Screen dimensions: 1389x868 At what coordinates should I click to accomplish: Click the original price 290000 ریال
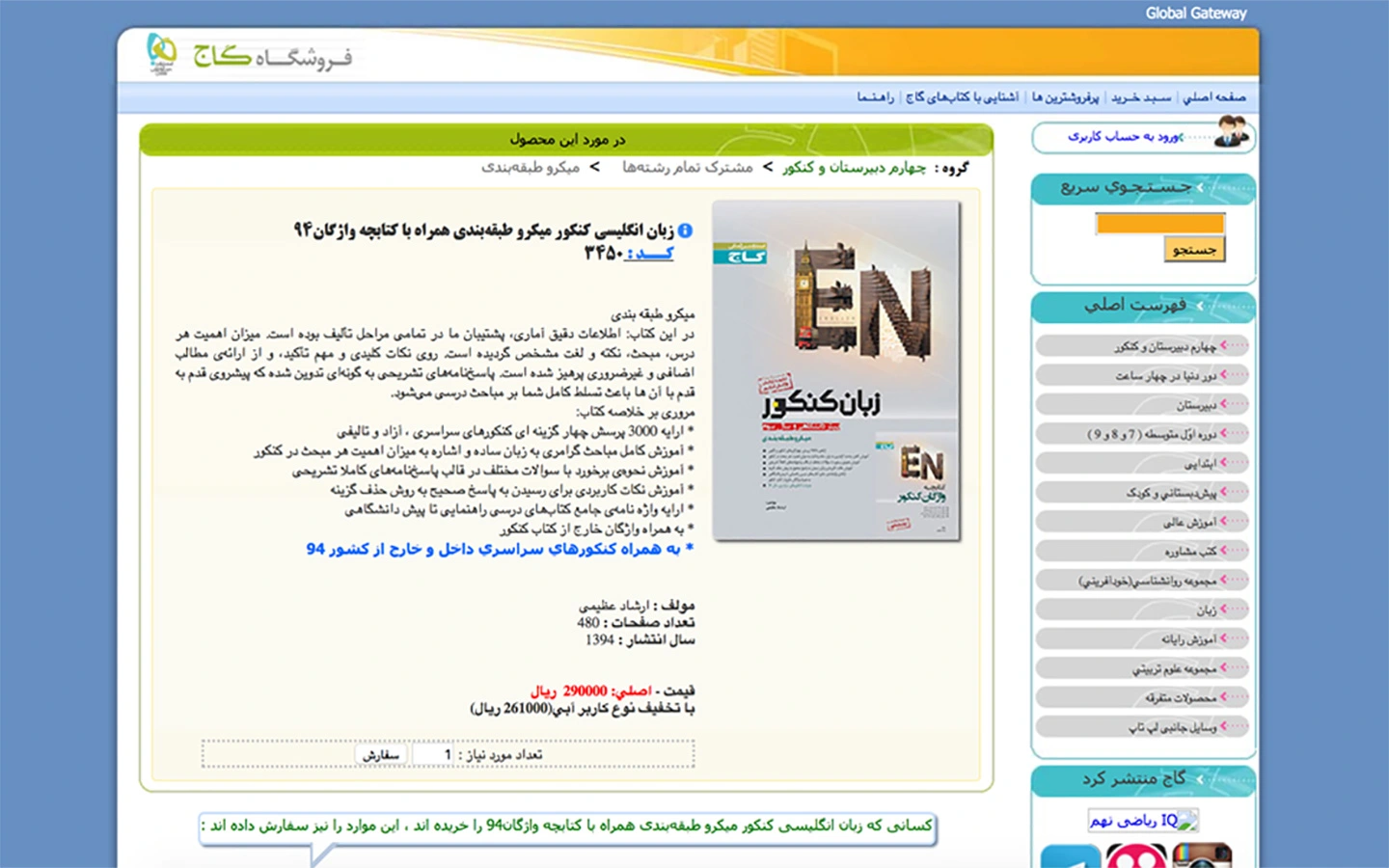click(568, 691)
